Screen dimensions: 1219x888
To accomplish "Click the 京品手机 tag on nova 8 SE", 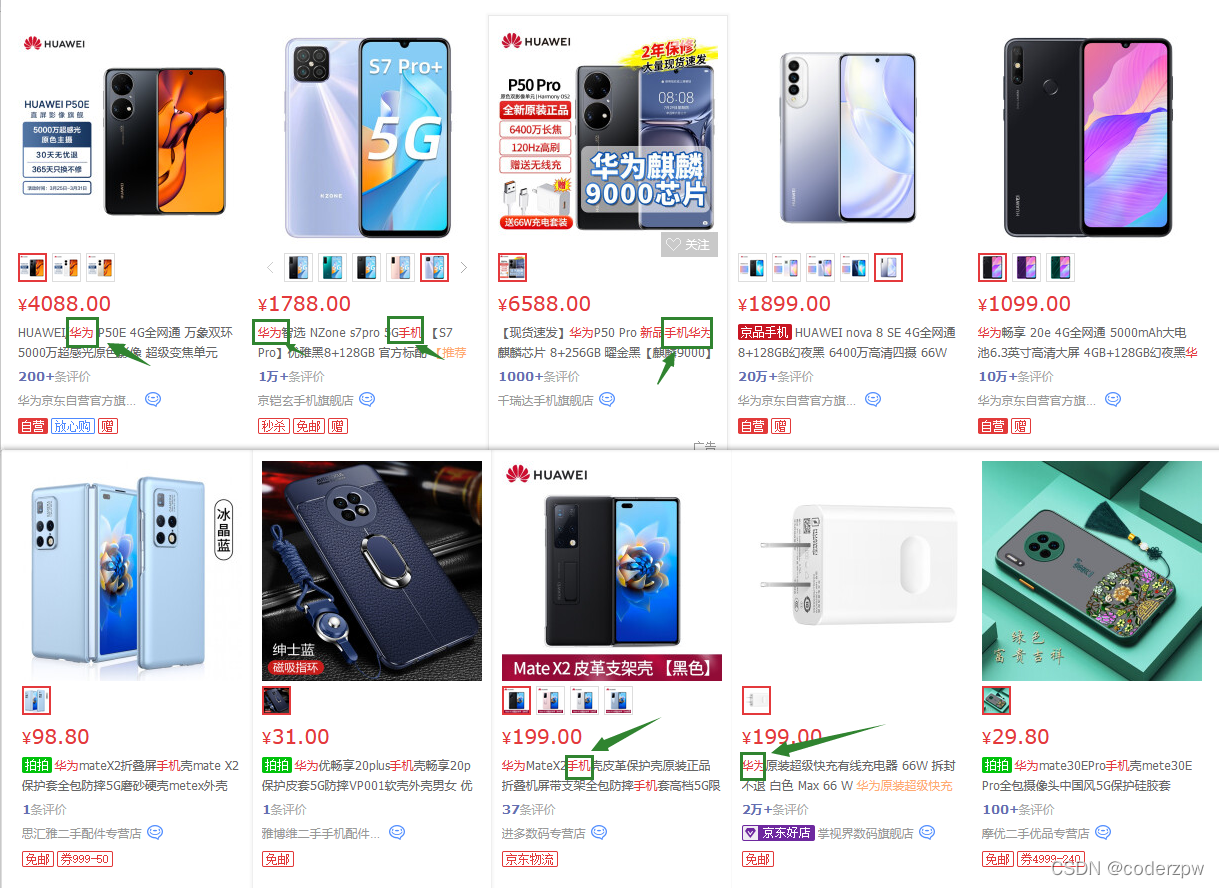I will 765,332.
